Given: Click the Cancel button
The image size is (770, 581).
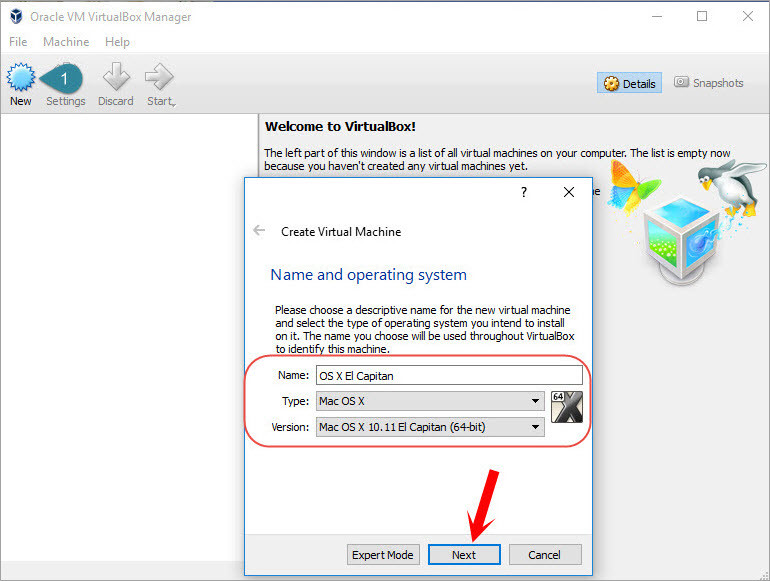Looking at the screenshot, I should point(545,555).
